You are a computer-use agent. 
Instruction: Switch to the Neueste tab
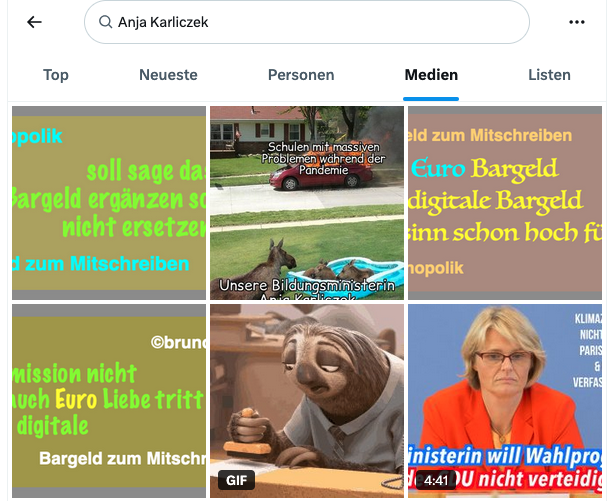[x=168, y=75]
